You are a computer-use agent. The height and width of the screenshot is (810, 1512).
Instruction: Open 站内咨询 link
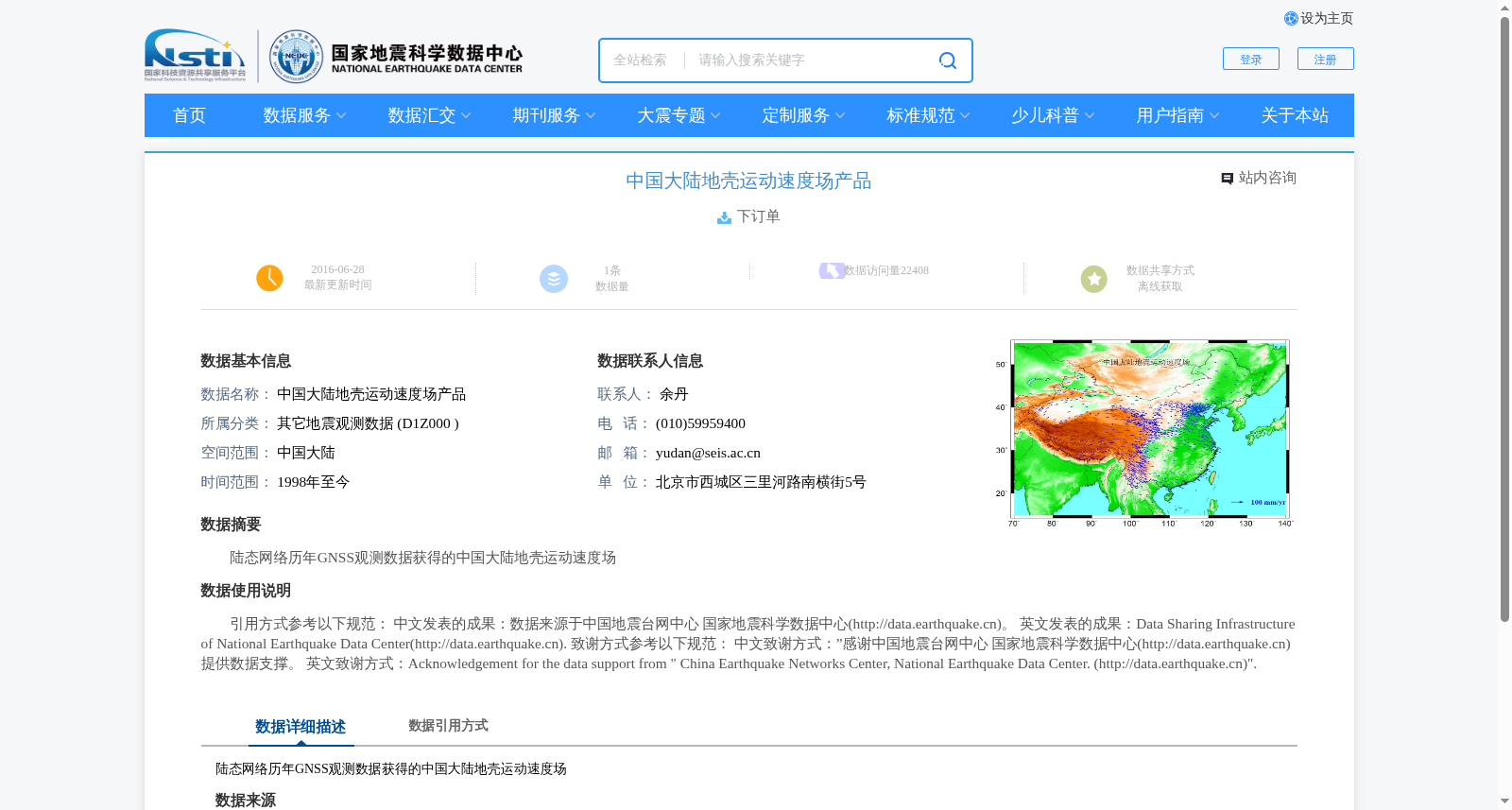coord(1267,179)
